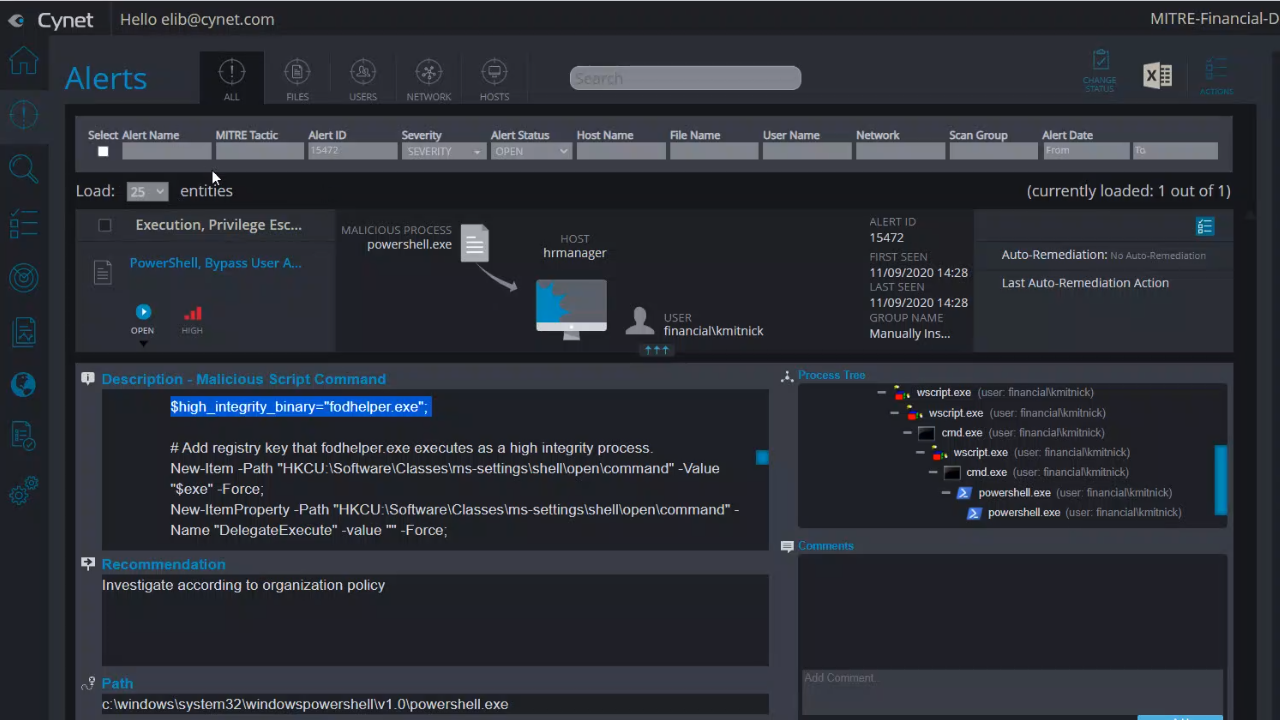Open the Alerts section from the sidebar
Image resolution: width=1280 pixels, height=720 pixels.
coord(23,115)
